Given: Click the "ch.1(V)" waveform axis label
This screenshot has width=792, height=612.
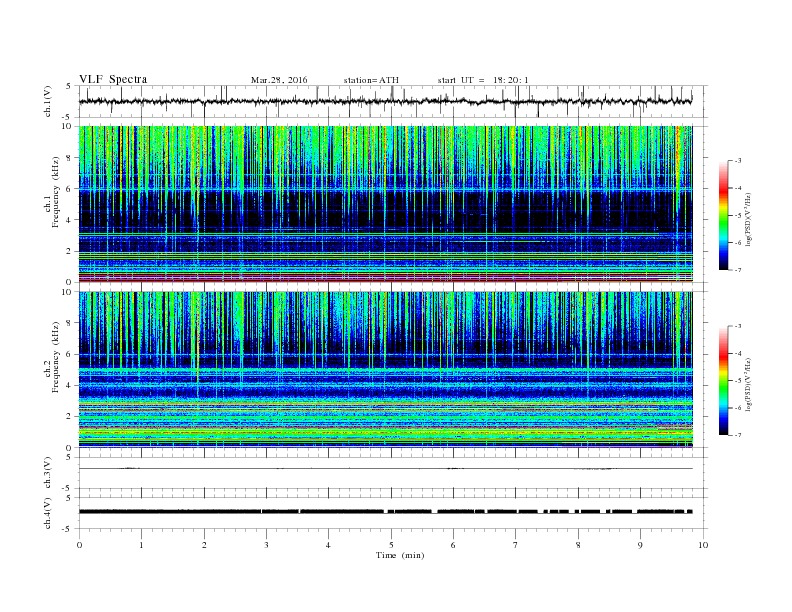Looking at the screenshot, I should tap(48, 103).
